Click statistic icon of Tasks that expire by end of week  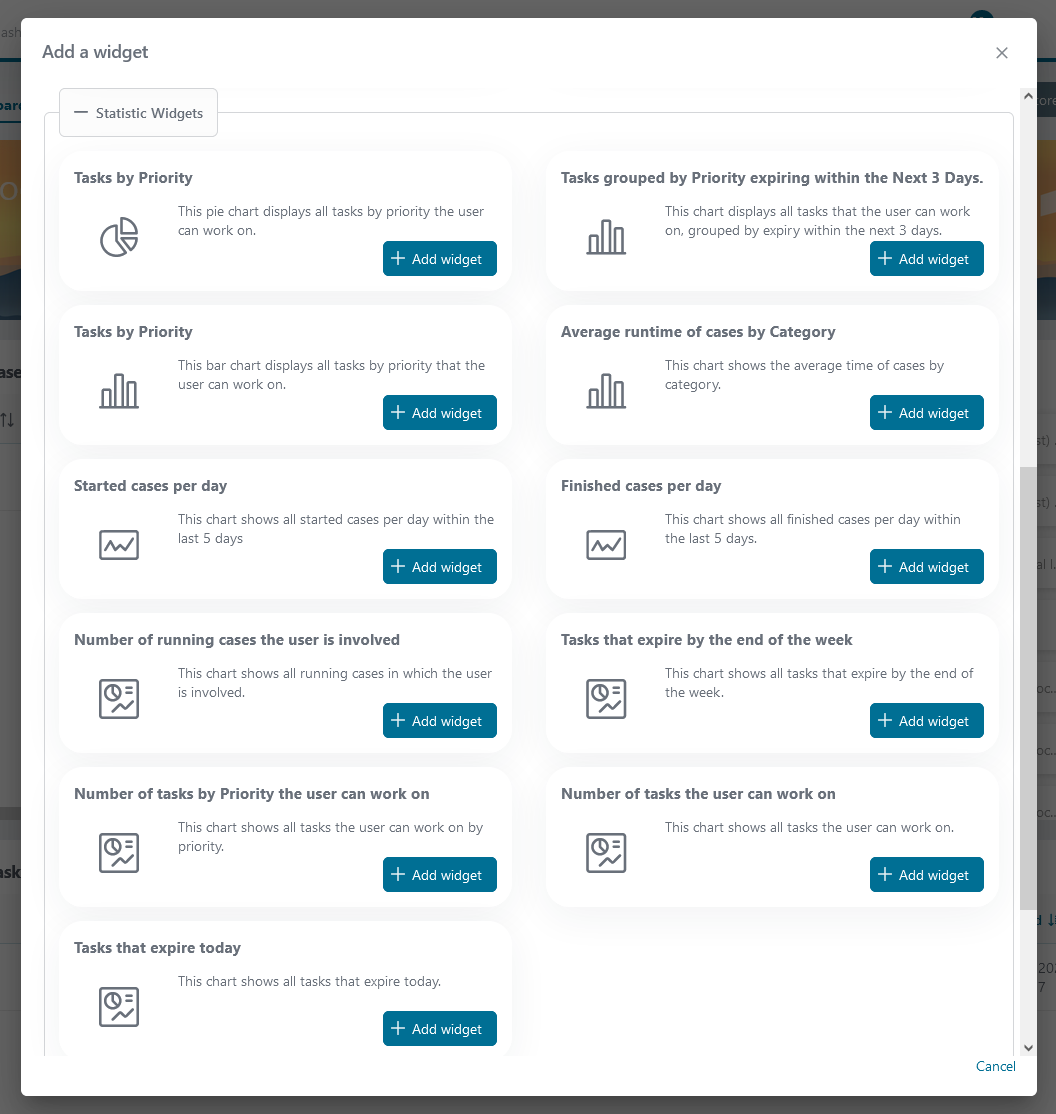[x=606, y=699]
